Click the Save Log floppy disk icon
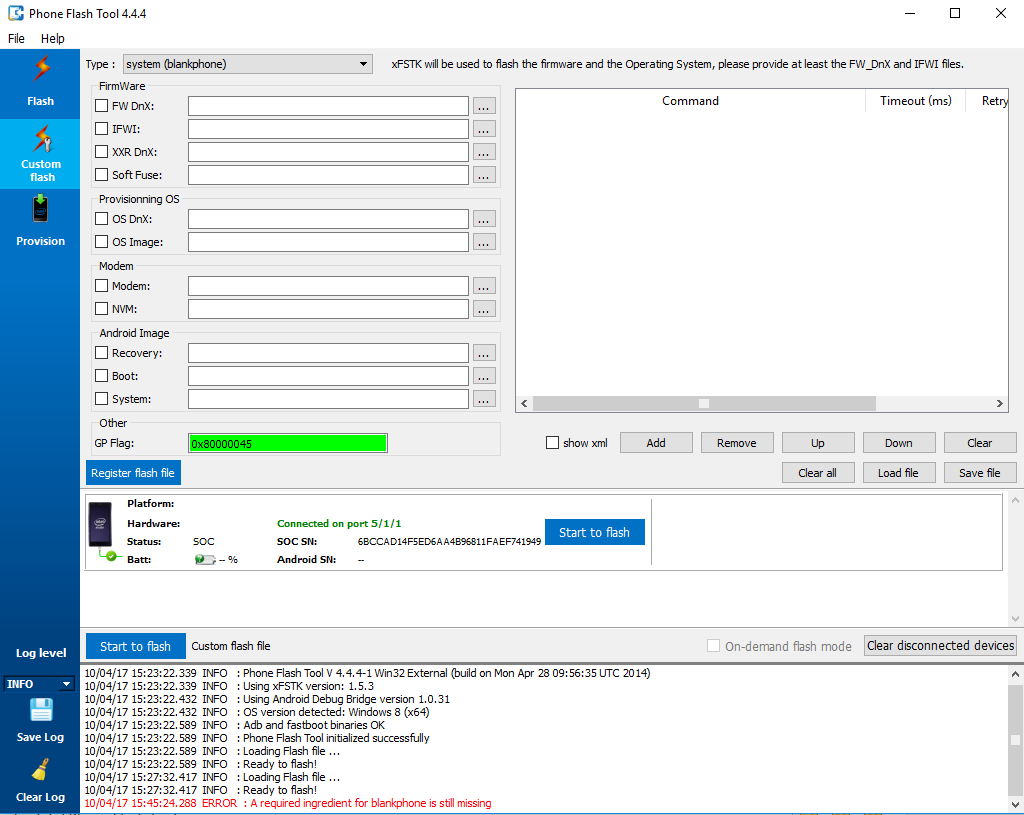 [x=40, y=710]
